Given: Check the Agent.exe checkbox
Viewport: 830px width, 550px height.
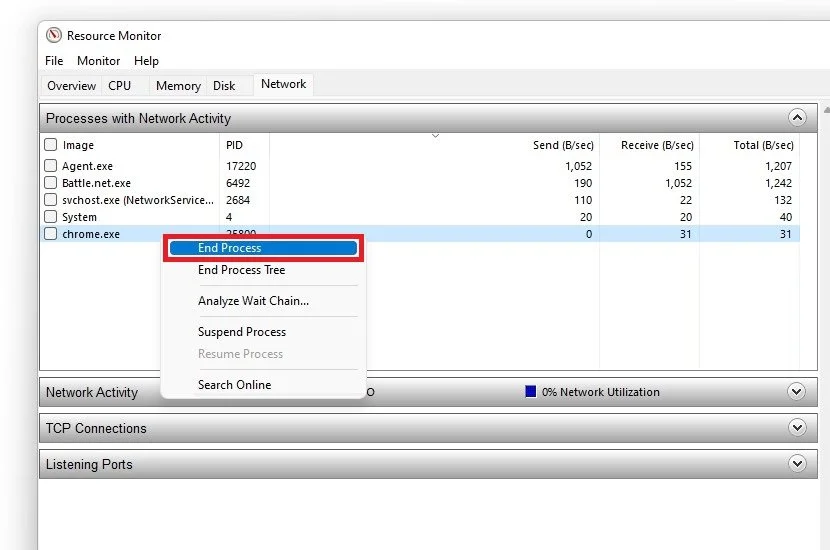Looking at the screenshot, I should pyautogui.click(x=50, y=166).
